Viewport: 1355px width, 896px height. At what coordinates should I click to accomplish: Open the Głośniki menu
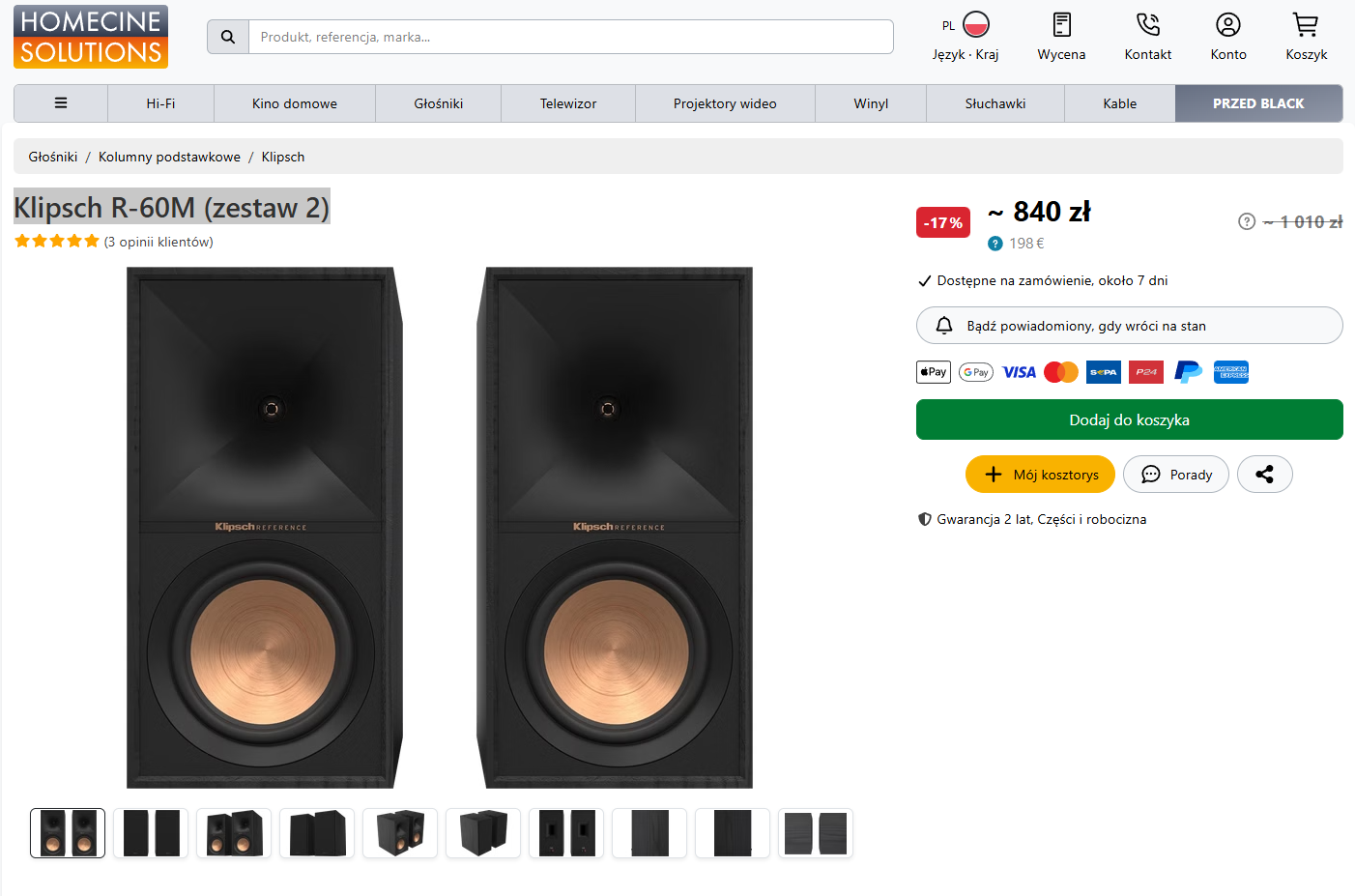click(x=438, y=103)
